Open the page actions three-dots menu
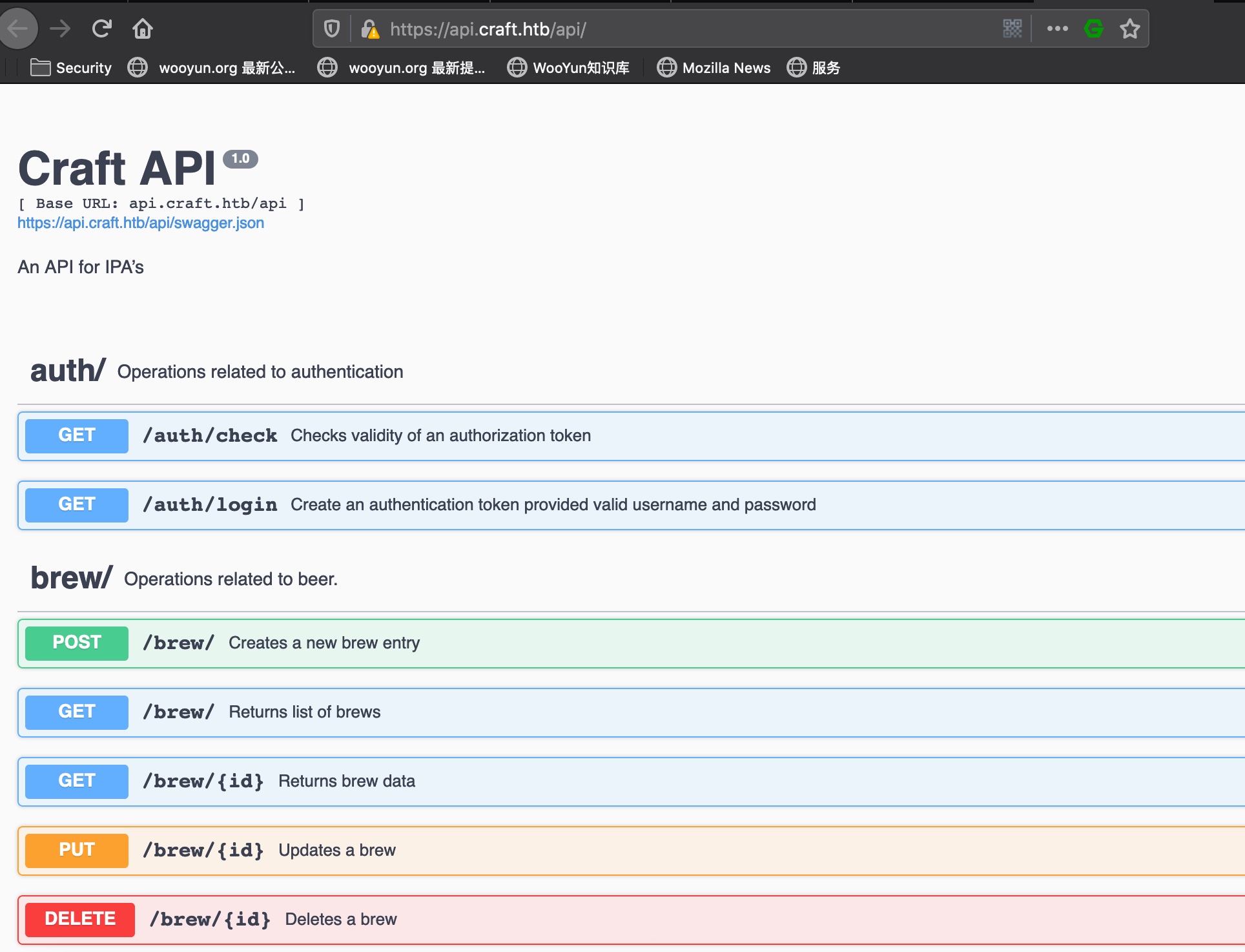Image resolution: width=1245 pixels, height=952 pixels. [x=1057, y=29]
